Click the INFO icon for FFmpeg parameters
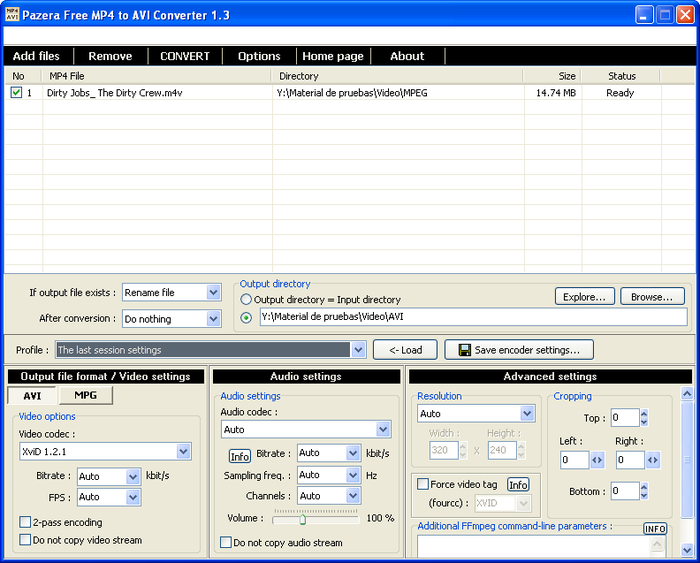This screenshot has height=563, width=700. (x=655, y=529)
